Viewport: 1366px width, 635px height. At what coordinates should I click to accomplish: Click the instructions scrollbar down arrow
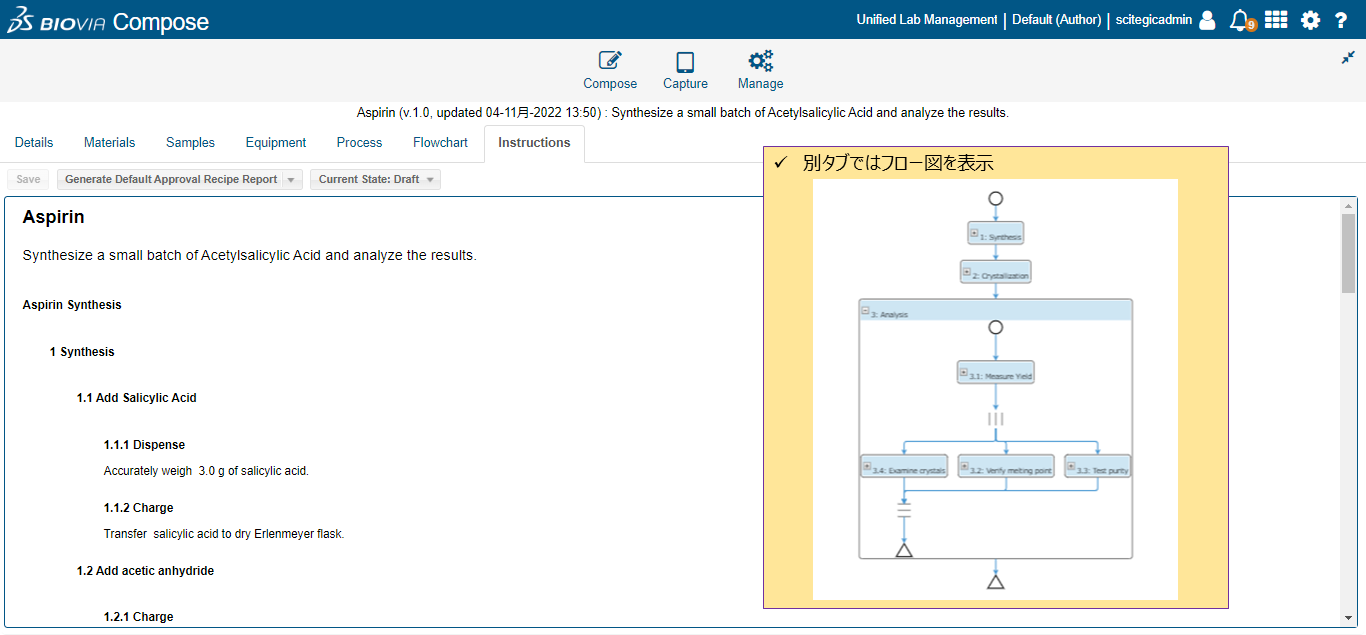(1348, 619)
